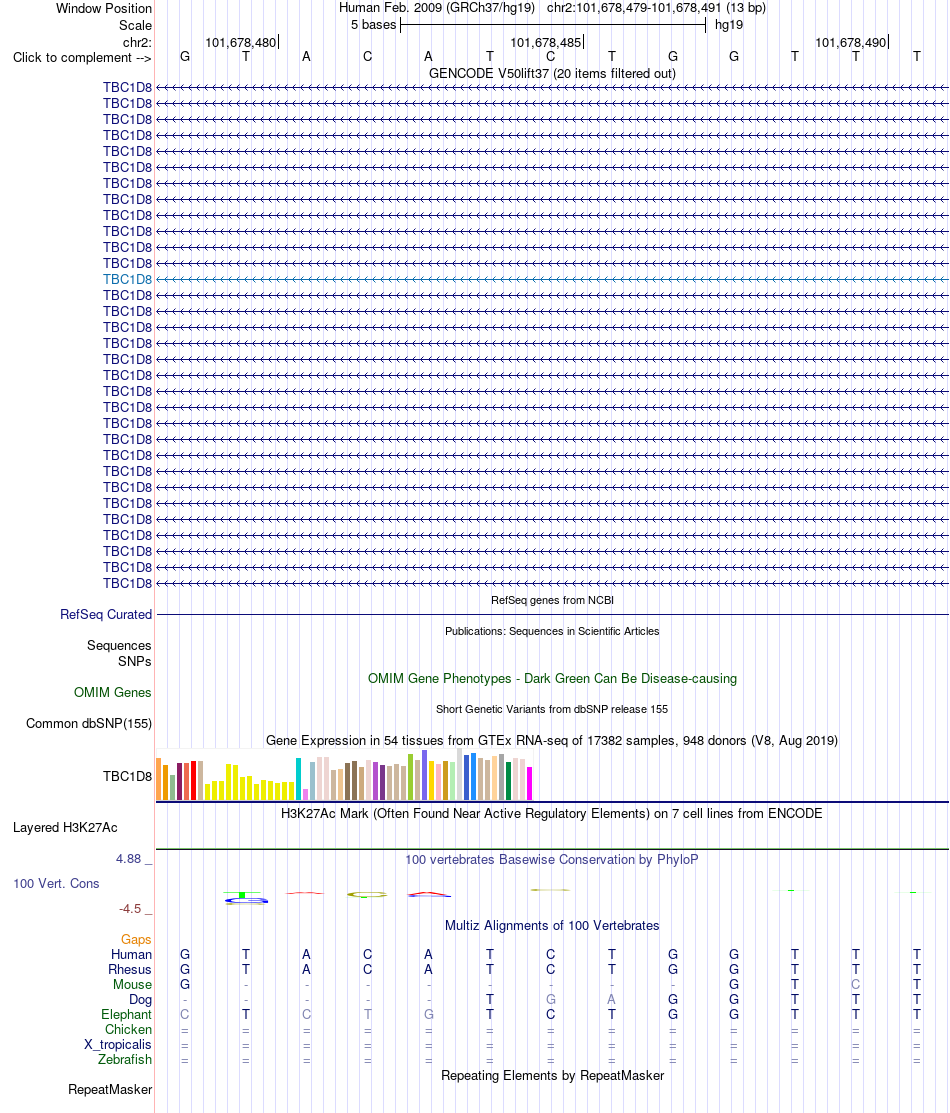This screenshot has width=950, height=1113.
Task: Click the 'Common dbSNP(155)' track label
Action: click(x=89, y=724)
